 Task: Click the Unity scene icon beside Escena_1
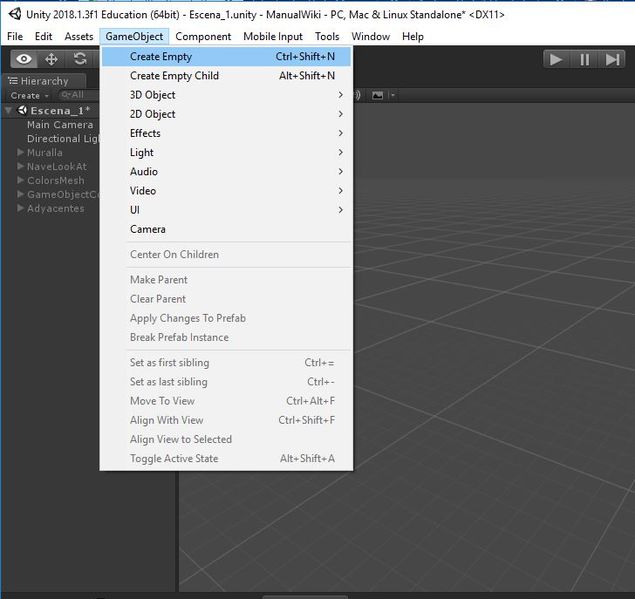click(22, 110)
